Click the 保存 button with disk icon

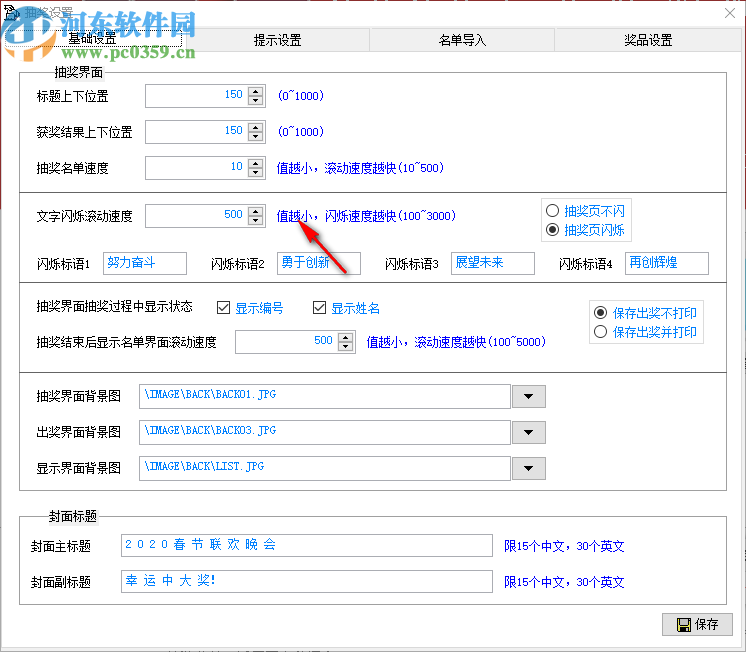[697, 624]
